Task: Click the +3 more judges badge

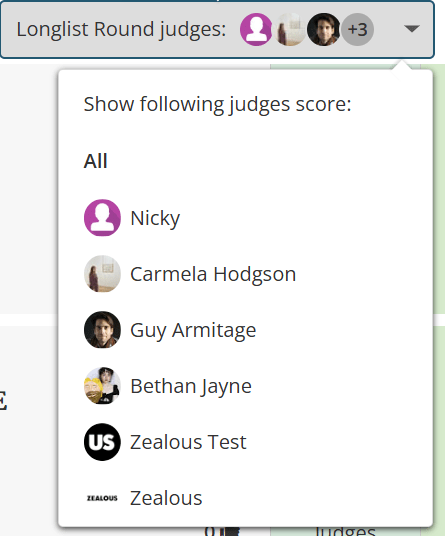Action: point(358,29)
